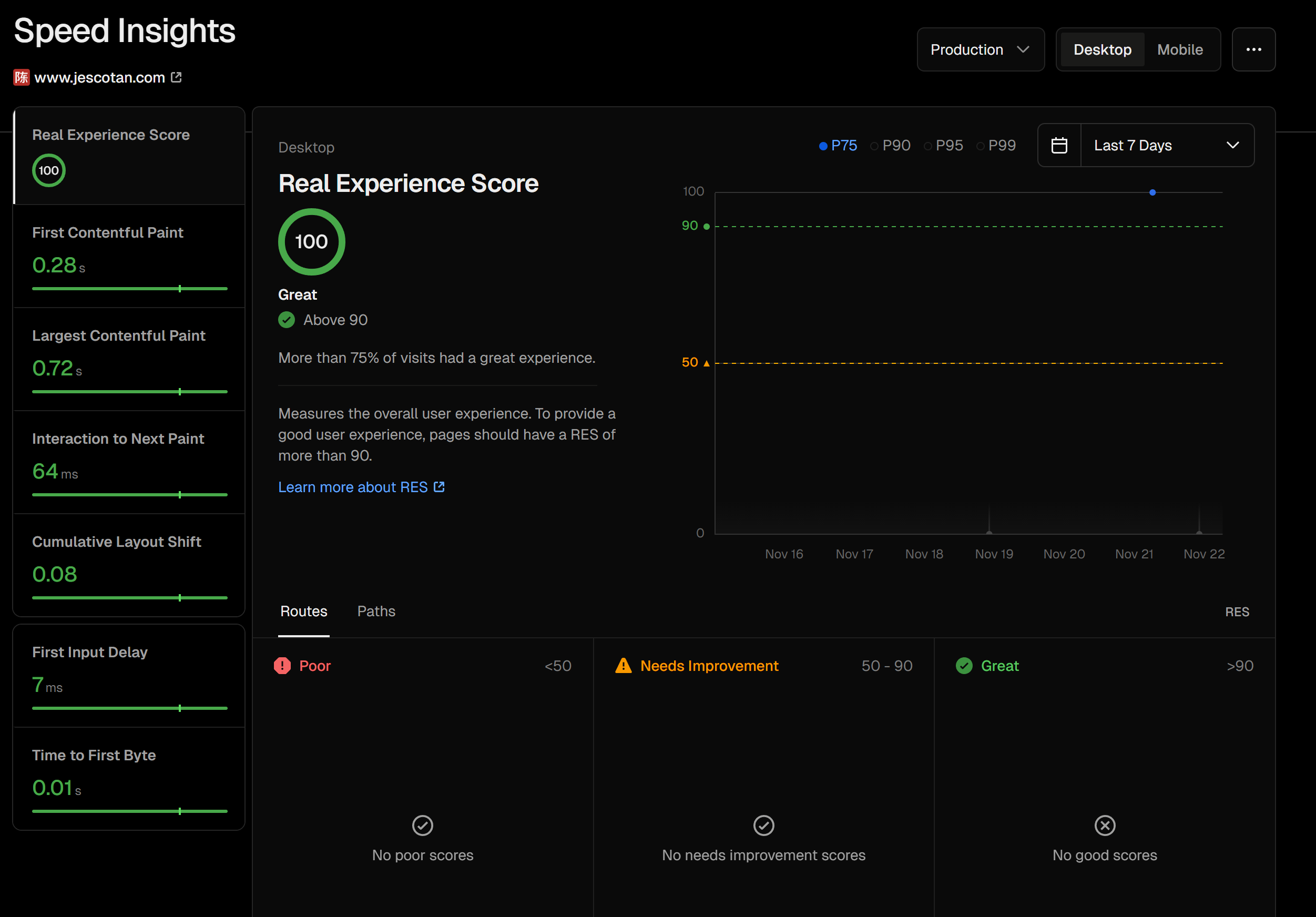Open the calendar date picker icon
The width and height of the screenshot is (1316, 917).
click(1059, 145)
